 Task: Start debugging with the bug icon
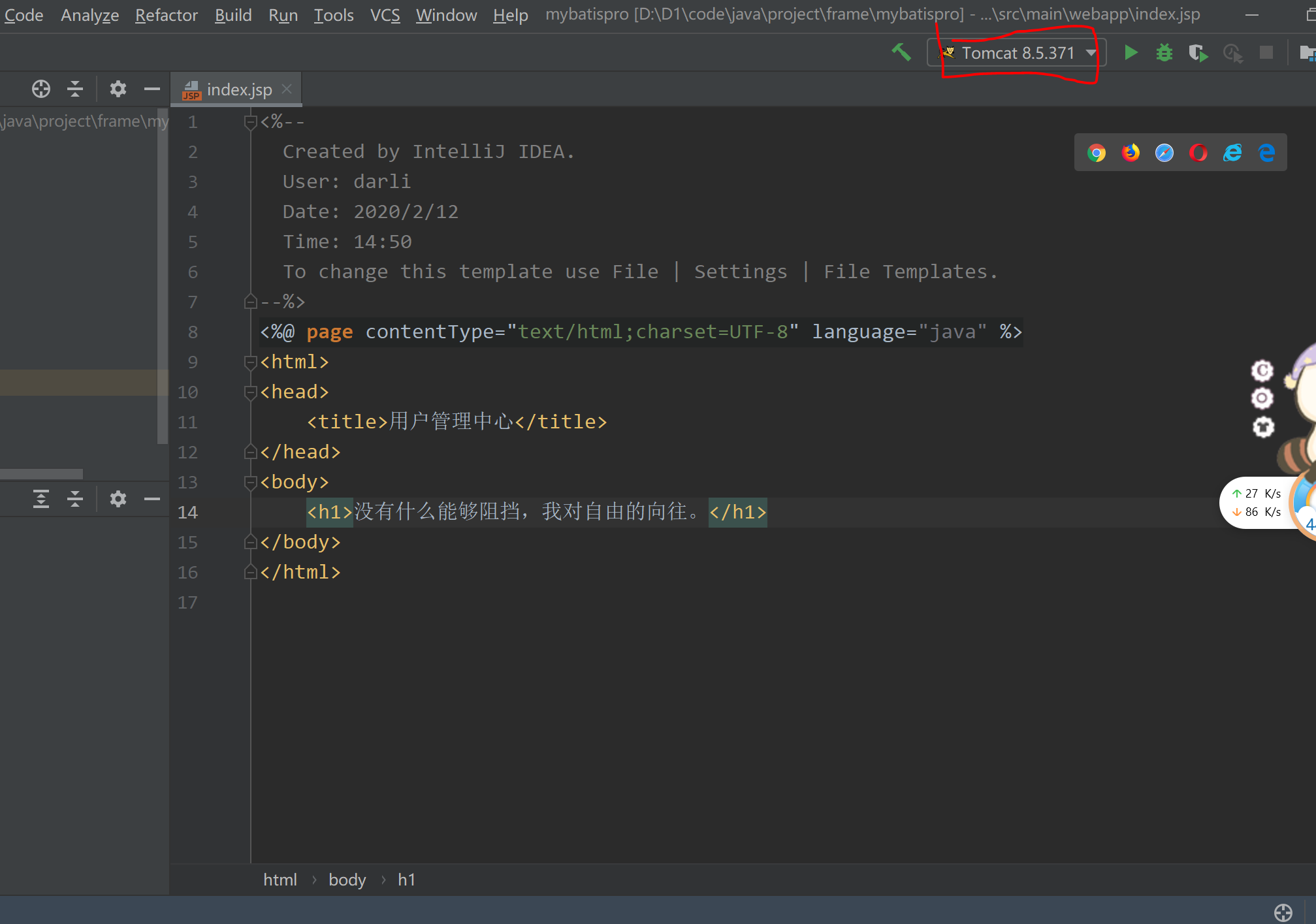[1164, 53]
